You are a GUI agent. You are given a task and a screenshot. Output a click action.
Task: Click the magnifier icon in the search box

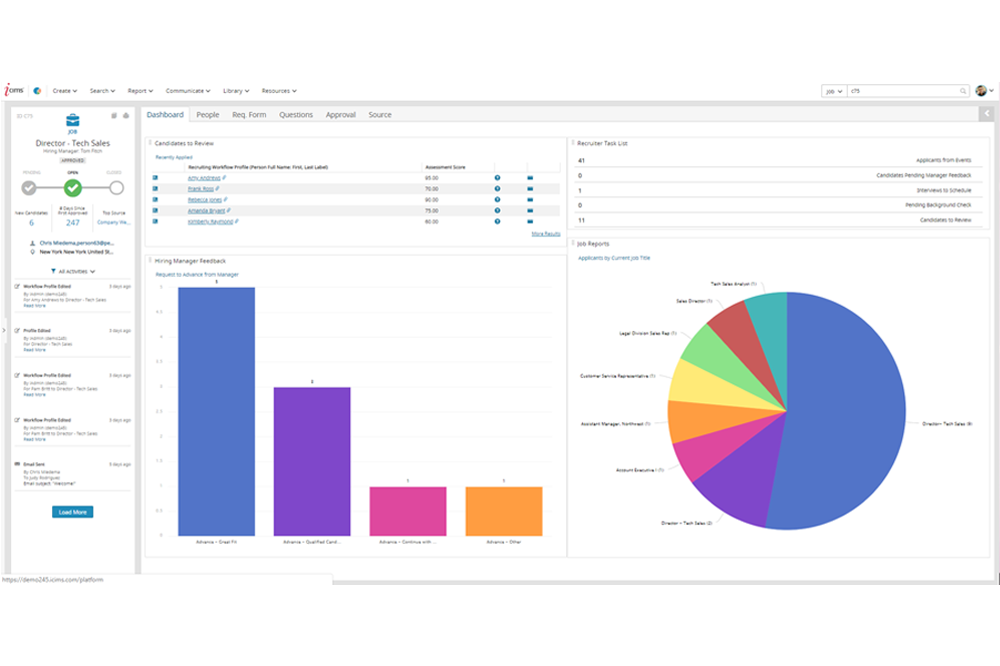coord(964,91)
